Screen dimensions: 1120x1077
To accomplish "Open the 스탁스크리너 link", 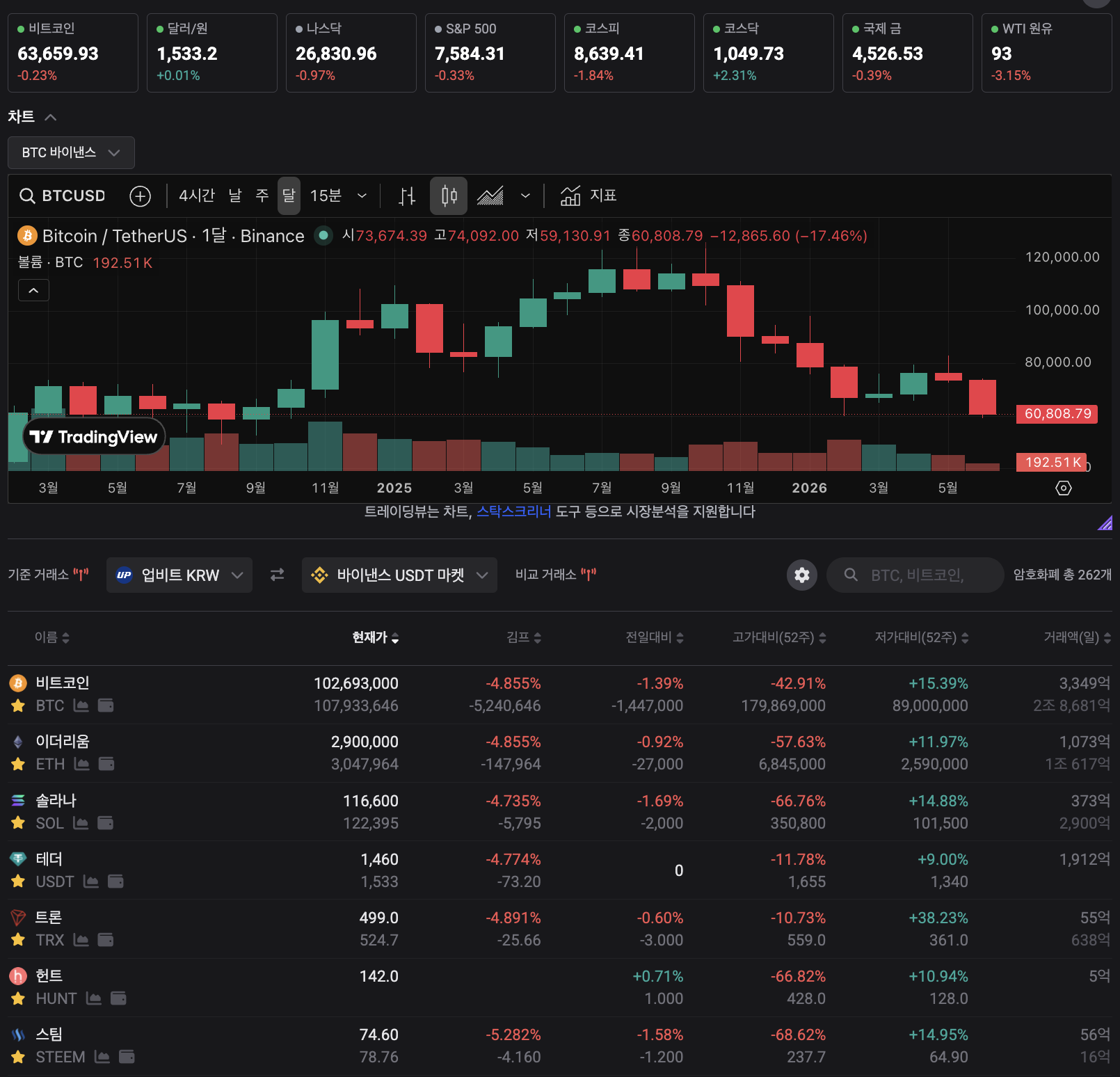I will 514,512.
